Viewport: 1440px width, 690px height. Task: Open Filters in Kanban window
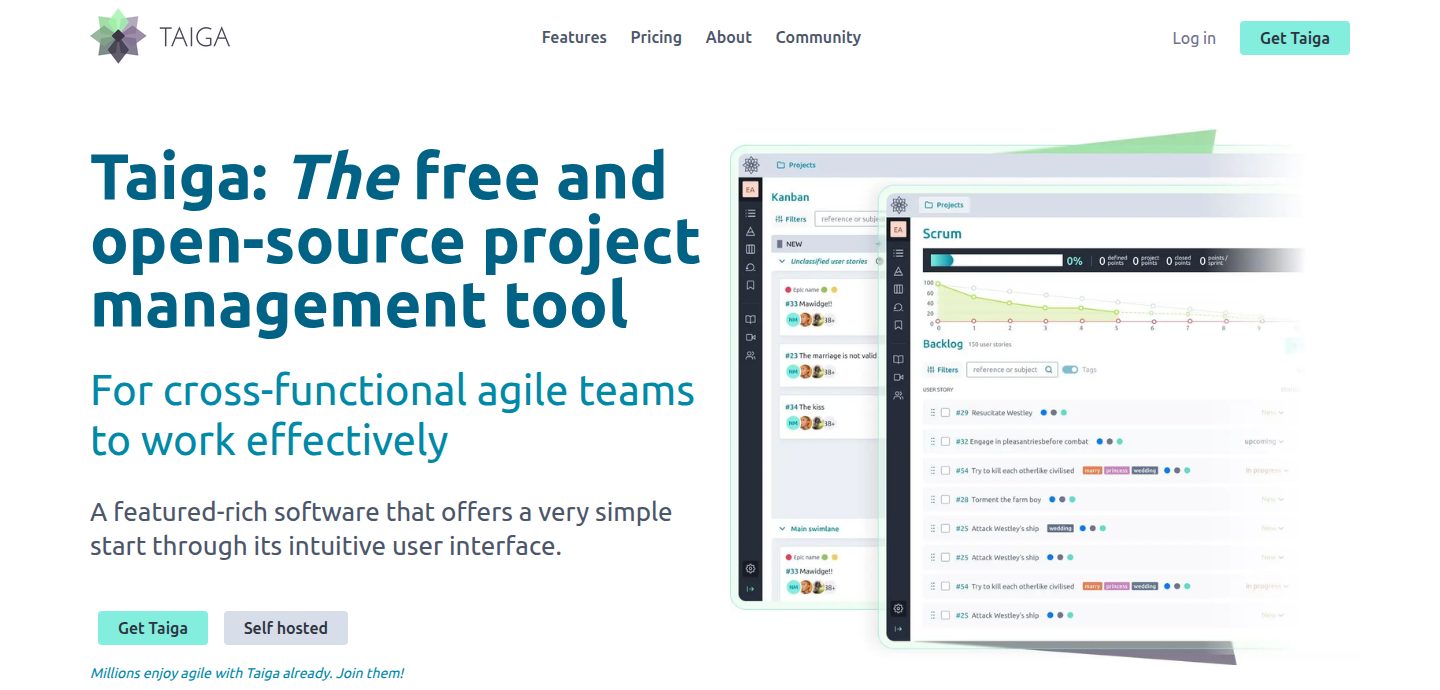790,219
